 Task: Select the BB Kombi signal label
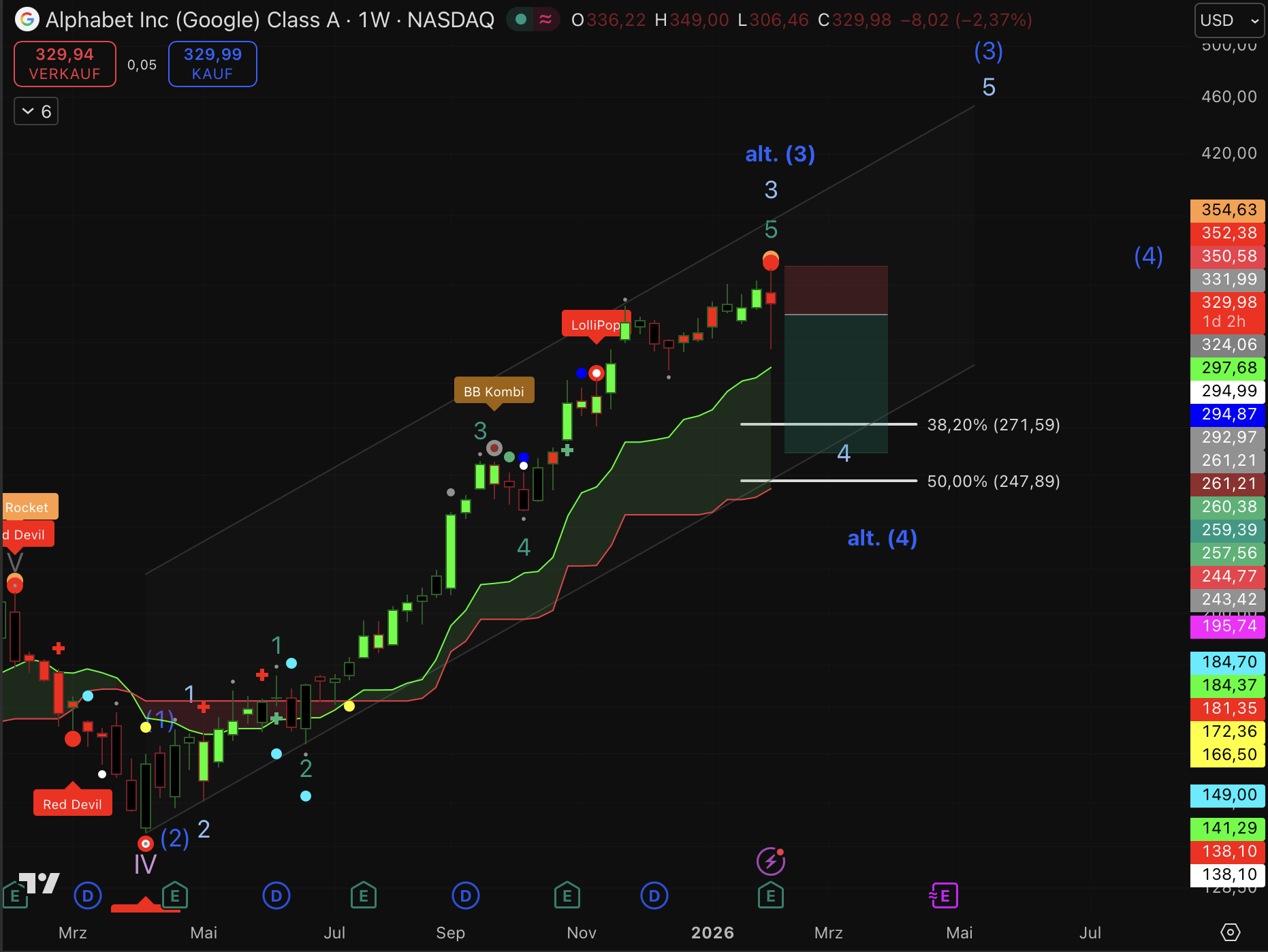(x=494, y=392)
